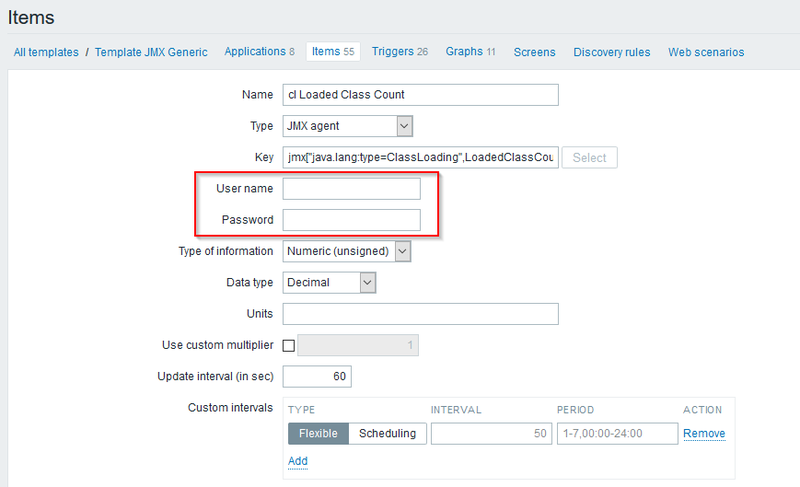The width and height of the screenshot is (800, 487).
Task: Open the Data type dropdown
Action: point(330,283)
